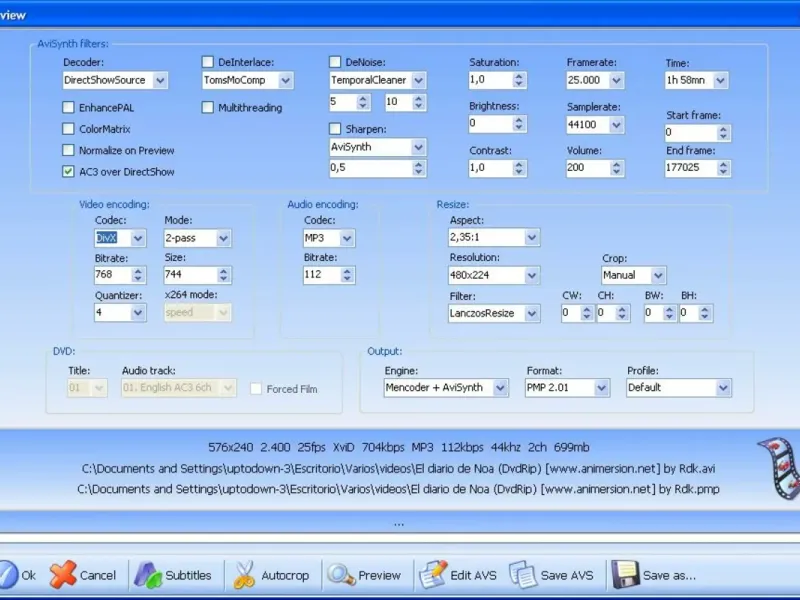Click the Save AVS documents icon
800x600 pixels.
tap(521, 575)
